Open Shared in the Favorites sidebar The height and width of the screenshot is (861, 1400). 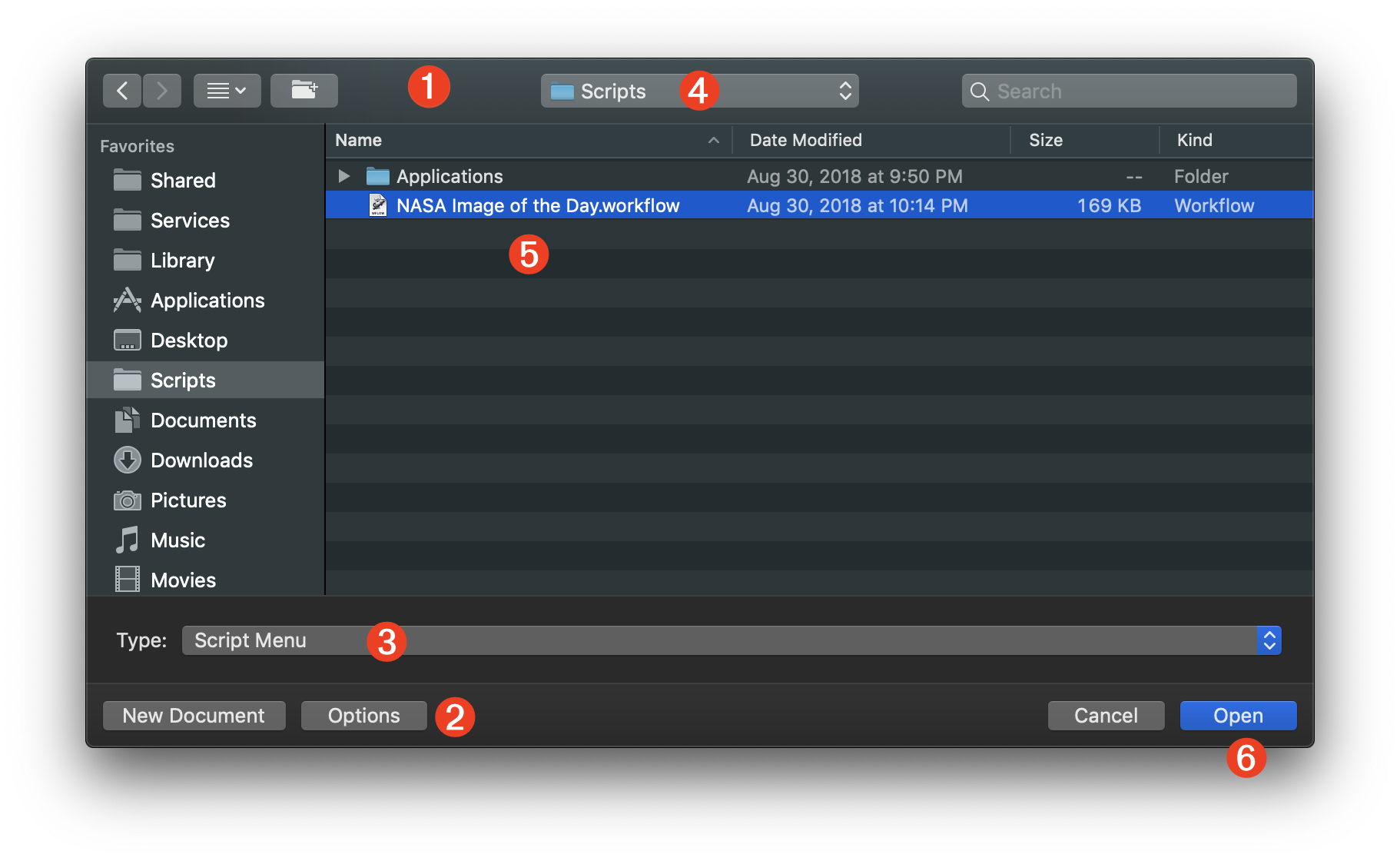[206, 181]
